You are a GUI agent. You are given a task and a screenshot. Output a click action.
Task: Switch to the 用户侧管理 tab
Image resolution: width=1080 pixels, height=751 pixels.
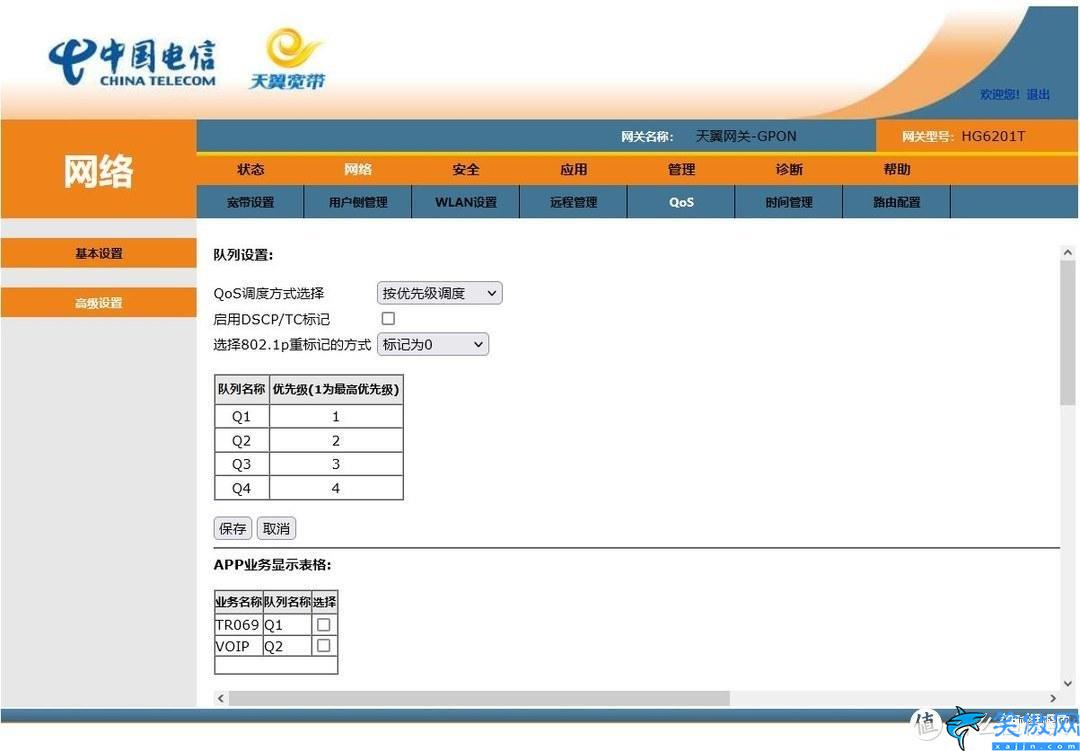[x=358, y=203]
